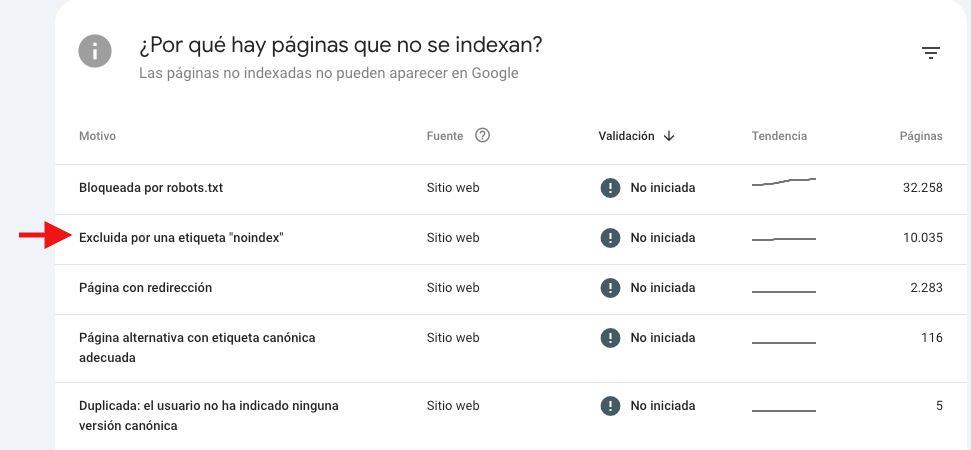The width and height of the screenshot is (971, 450).
Task: Click the alert icon in the robots.txt row
Action: [x=610, y=188]
